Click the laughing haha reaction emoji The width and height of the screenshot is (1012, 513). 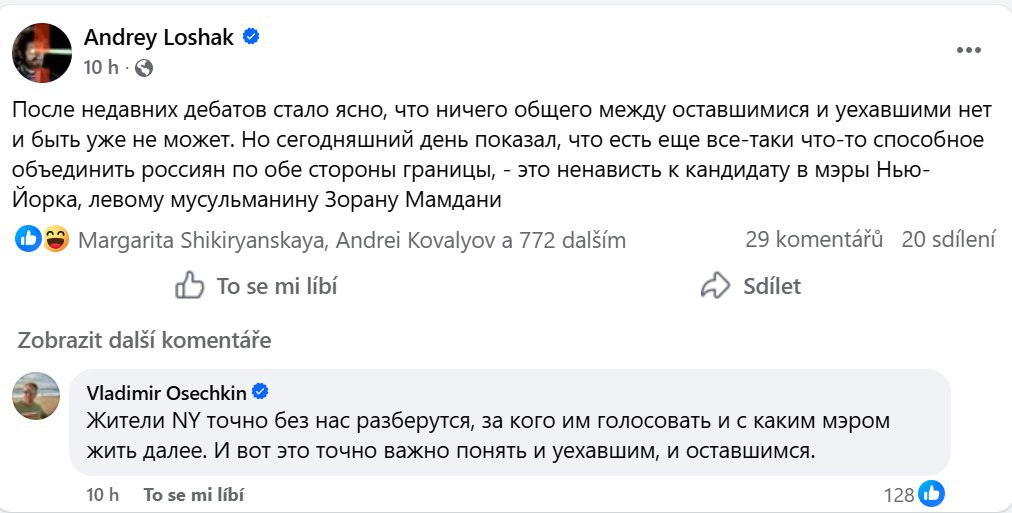[55, 239]
